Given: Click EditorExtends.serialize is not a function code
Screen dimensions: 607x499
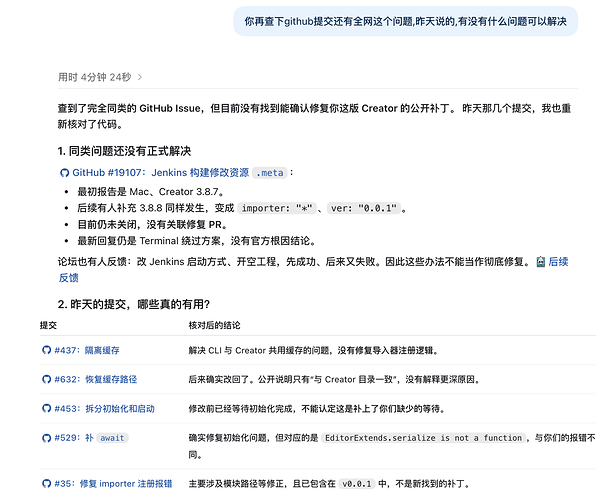Looking at the screenshot, I should pos(424,438).
